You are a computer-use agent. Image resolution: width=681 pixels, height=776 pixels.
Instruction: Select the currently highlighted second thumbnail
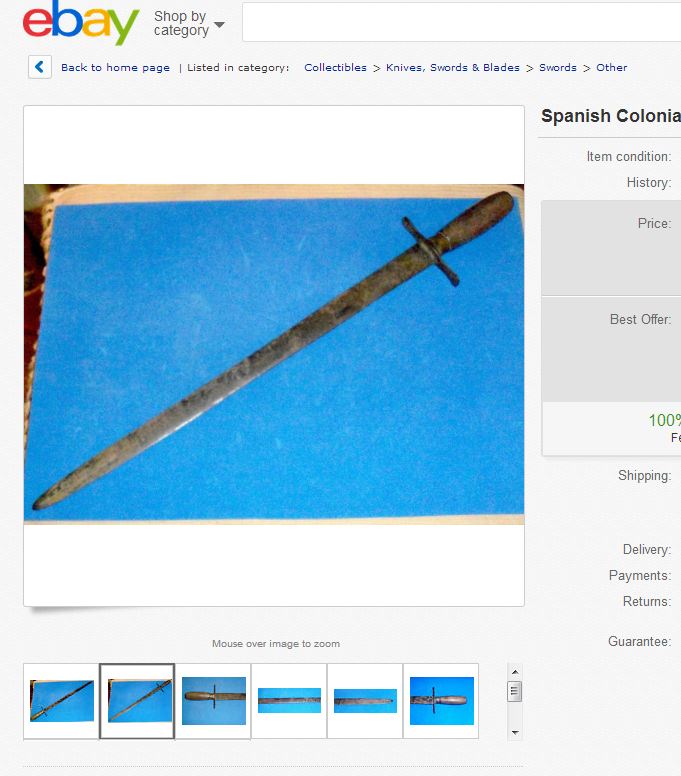click(x=138, y=701)
